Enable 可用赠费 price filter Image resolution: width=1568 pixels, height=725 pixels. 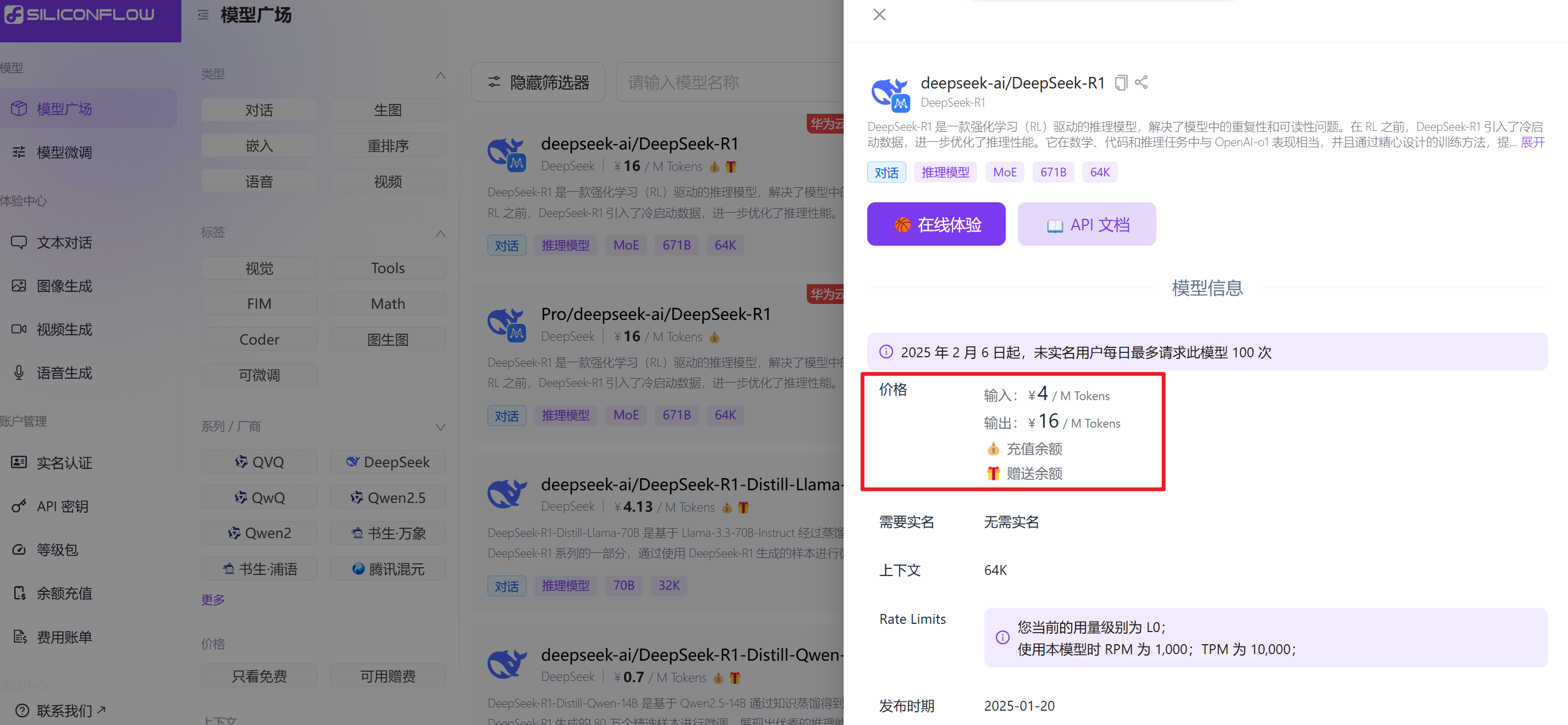[387, 676]
